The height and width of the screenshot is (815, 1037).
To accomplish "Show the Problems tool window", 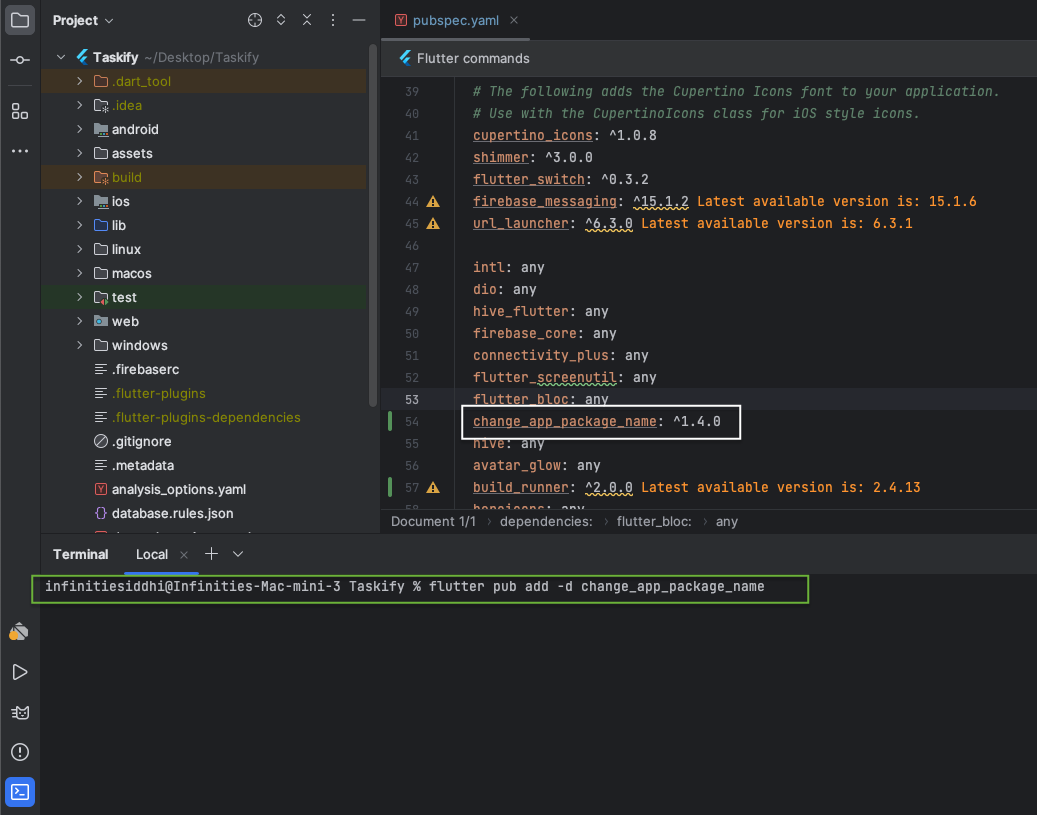I will [20, 752].
